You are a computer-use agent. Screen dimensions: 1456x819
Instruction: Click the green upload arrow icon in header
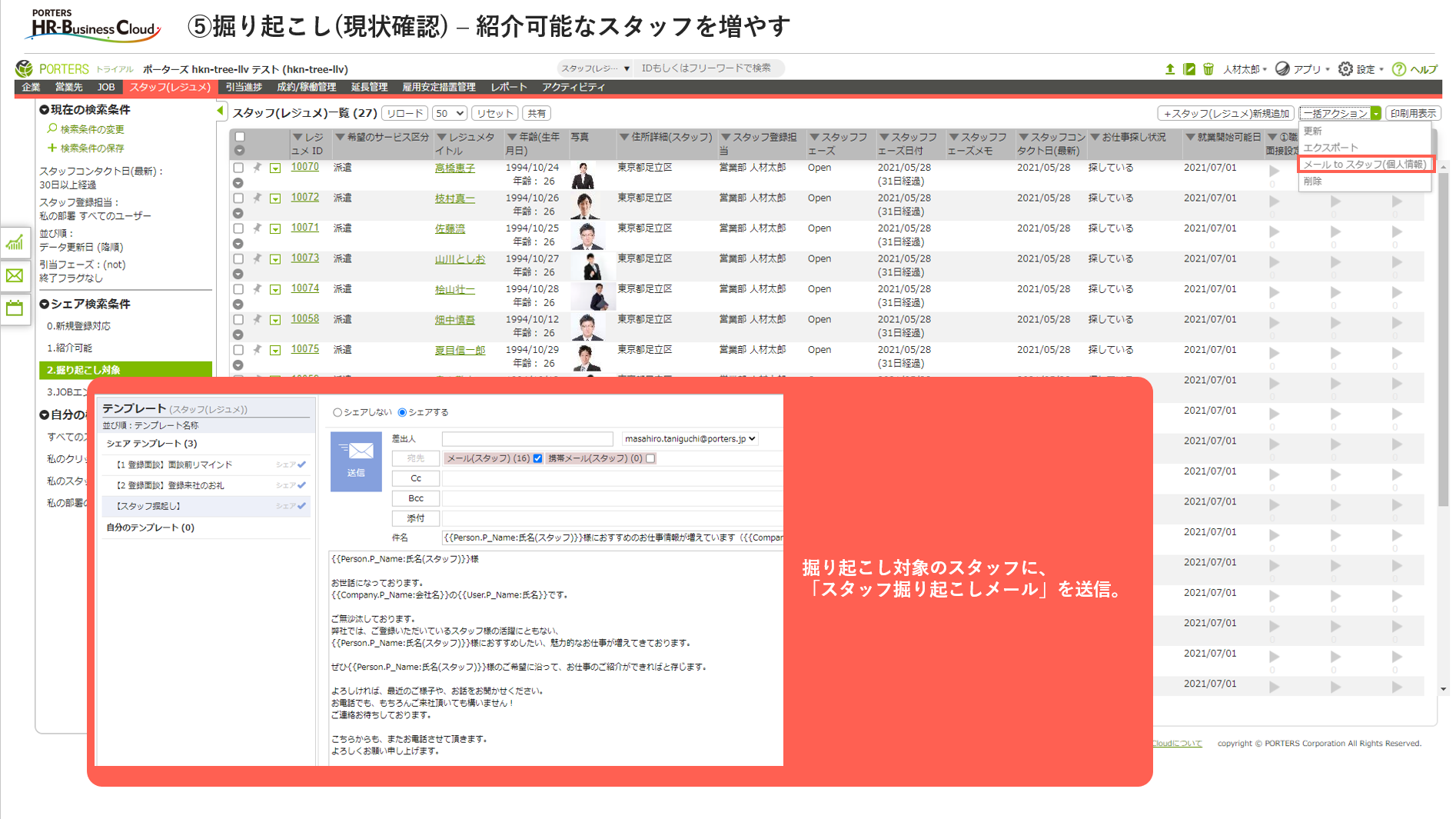coord(1169,69)
